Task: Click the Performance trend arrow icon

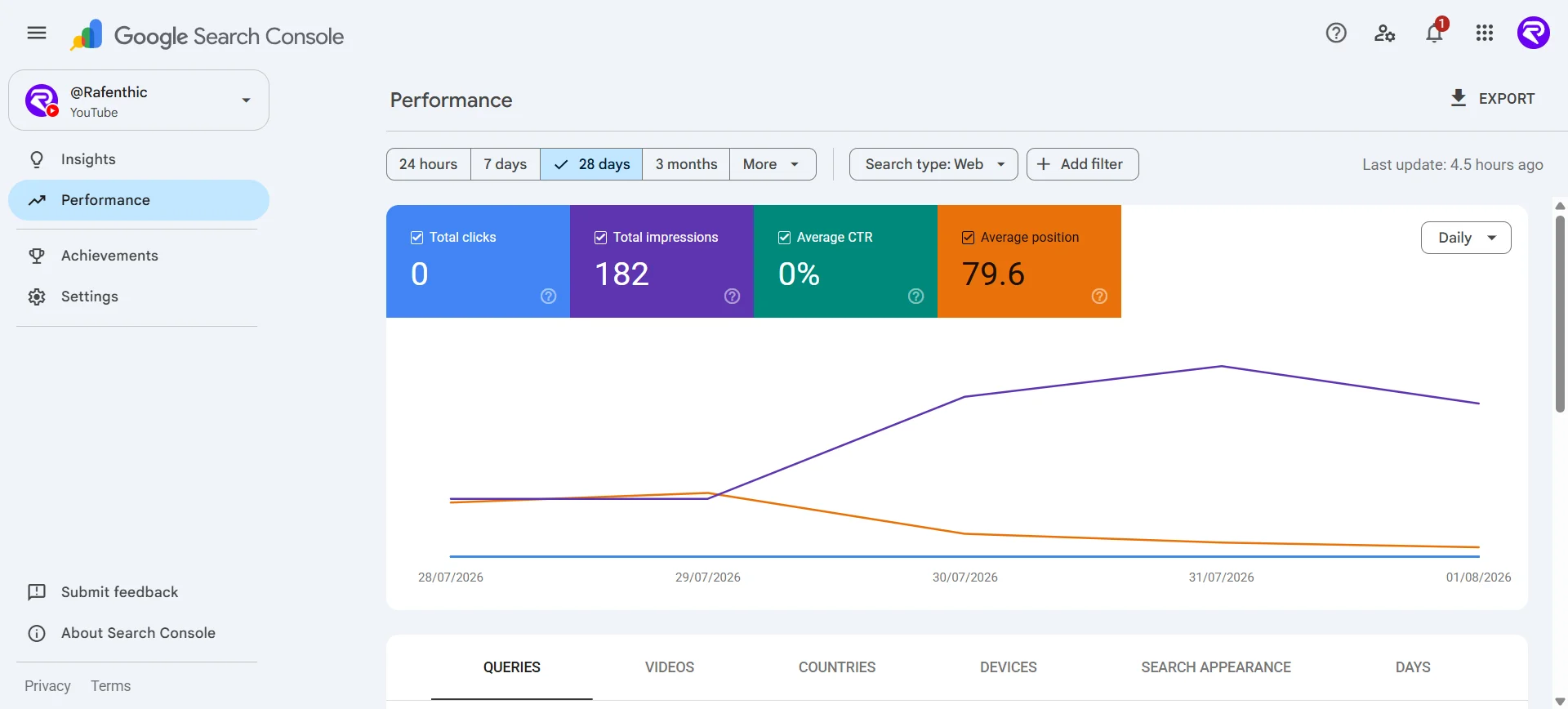Action: (x=37, y=200)
